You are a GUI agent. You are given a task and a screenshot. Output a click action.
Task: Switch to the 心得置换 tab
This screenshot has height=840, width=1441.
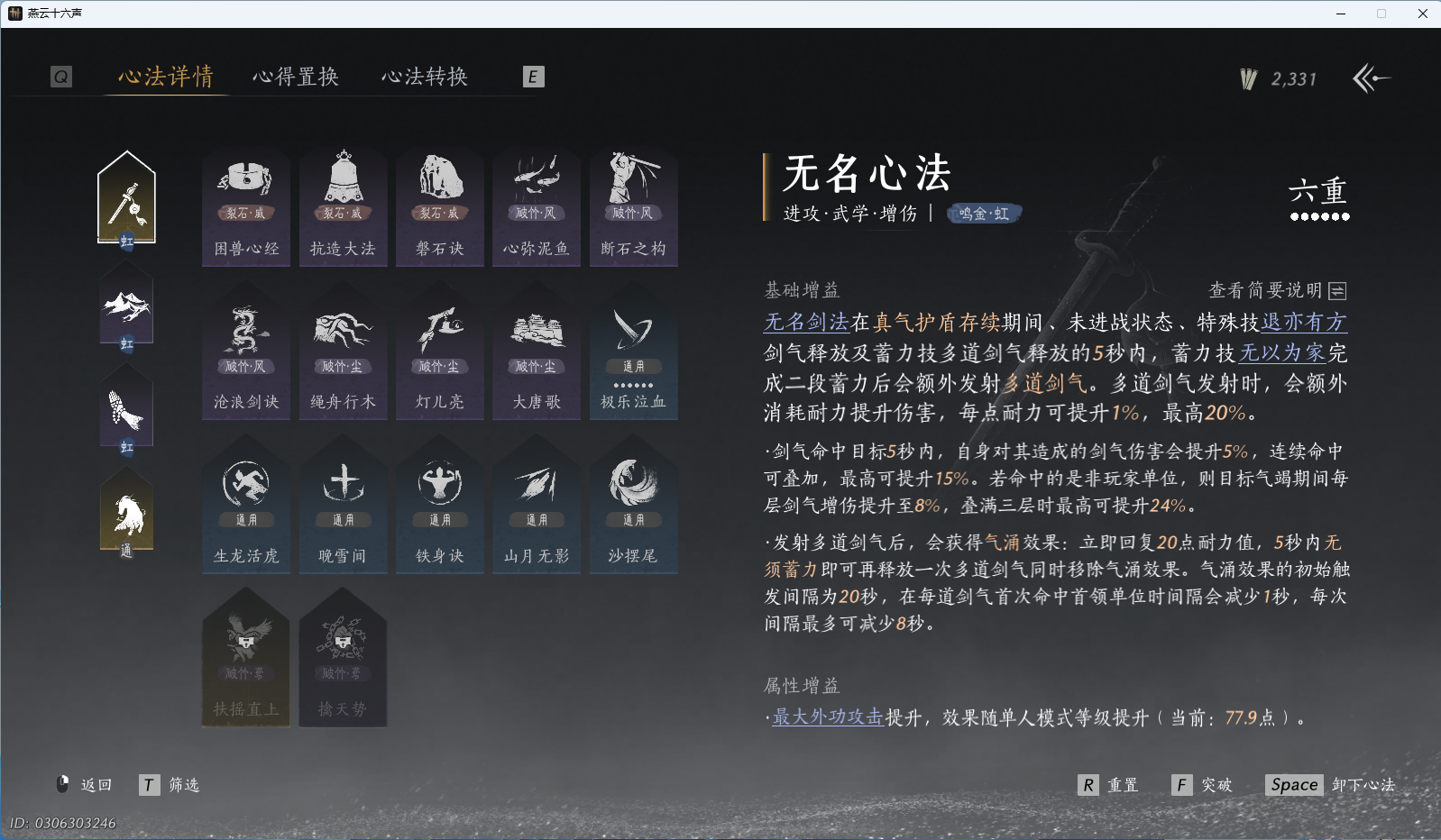click(x=296, y=77)
